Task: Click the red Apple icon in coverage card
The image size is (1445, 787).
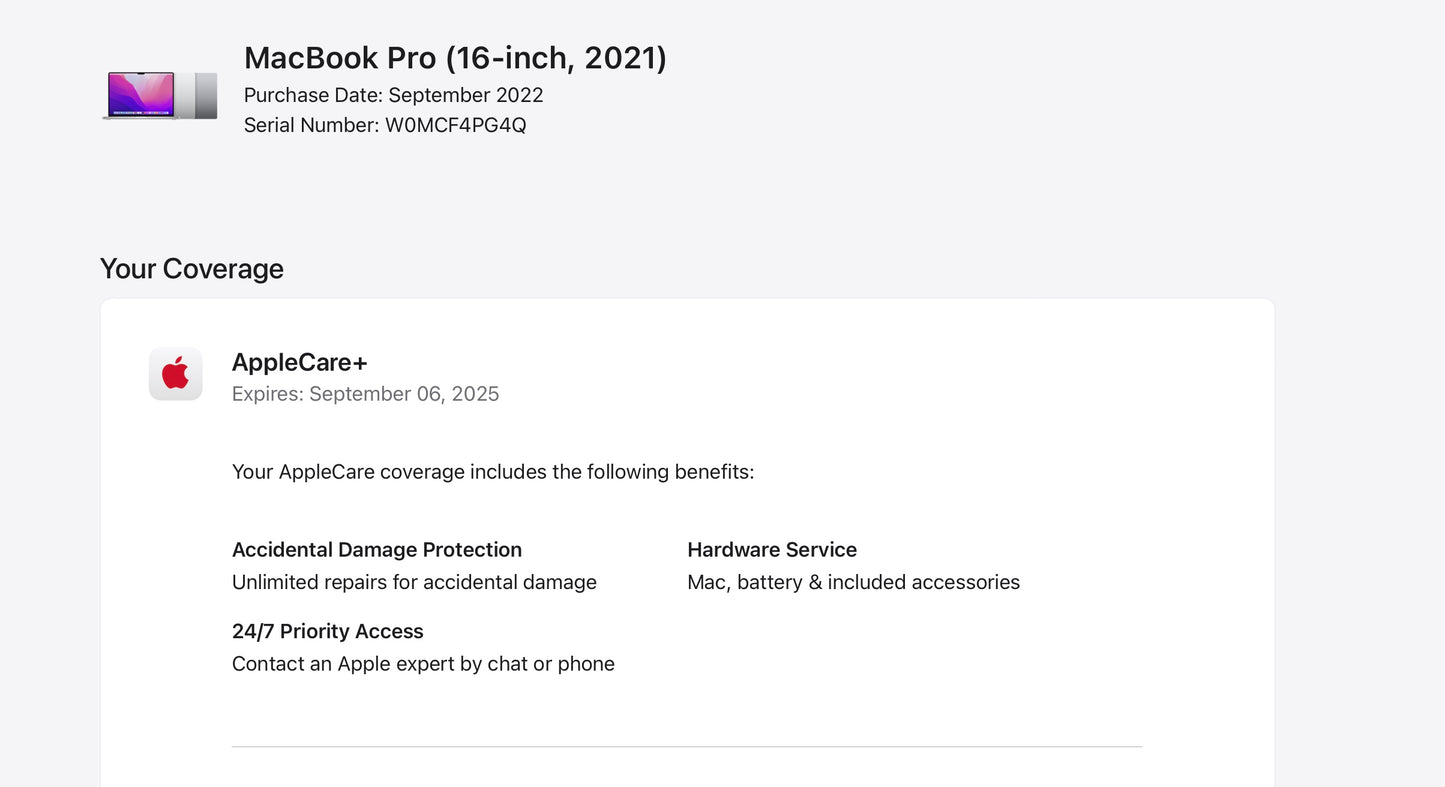Action: pos(175,373)
